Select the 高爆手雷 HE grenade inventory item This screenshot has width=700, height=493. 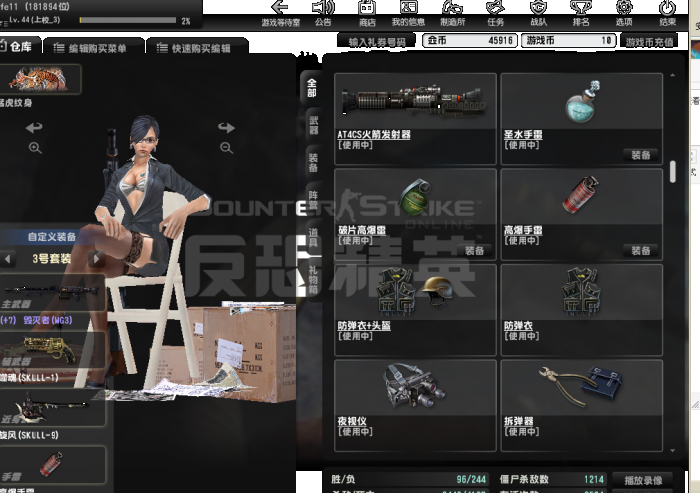pos(582,214)
